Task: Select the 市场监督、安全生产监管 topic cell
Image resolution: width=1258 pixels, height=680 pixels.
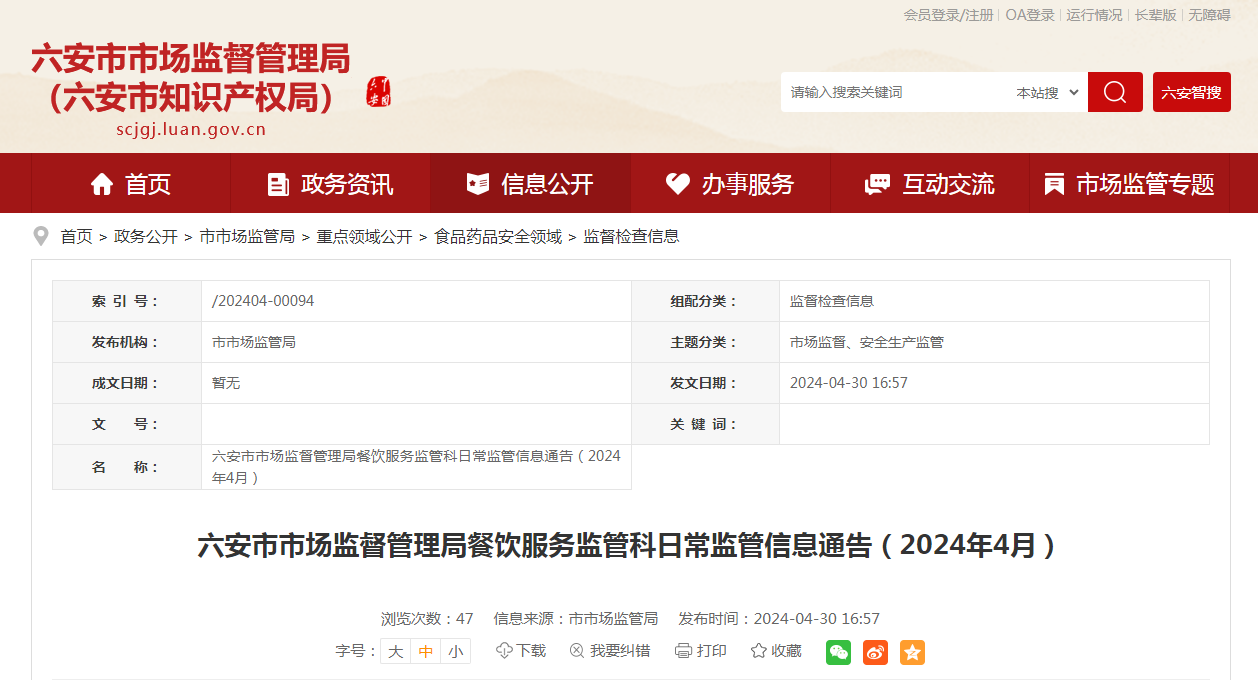Action: pos(867,342)
